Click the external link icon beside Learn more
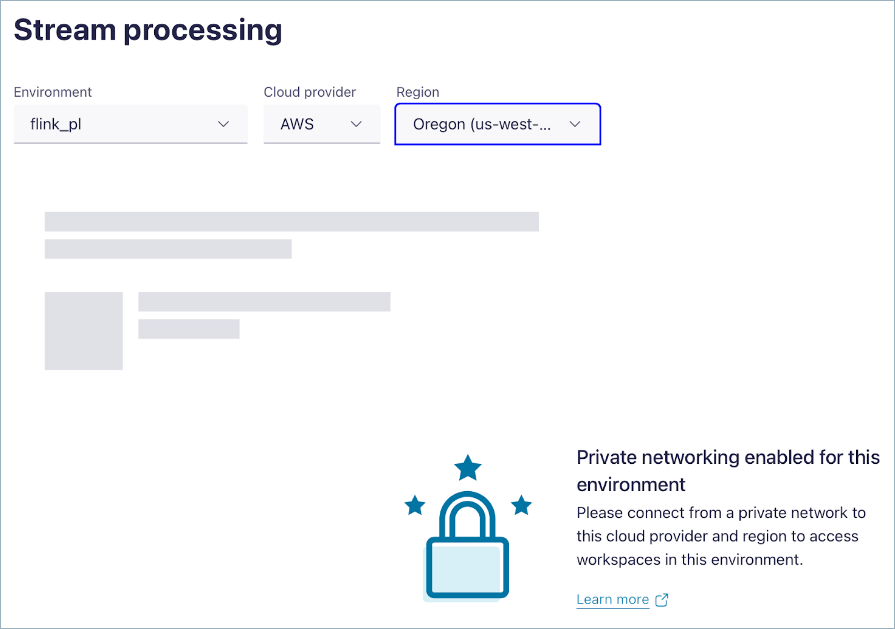 pyautogui.click(x=660, y=599)
